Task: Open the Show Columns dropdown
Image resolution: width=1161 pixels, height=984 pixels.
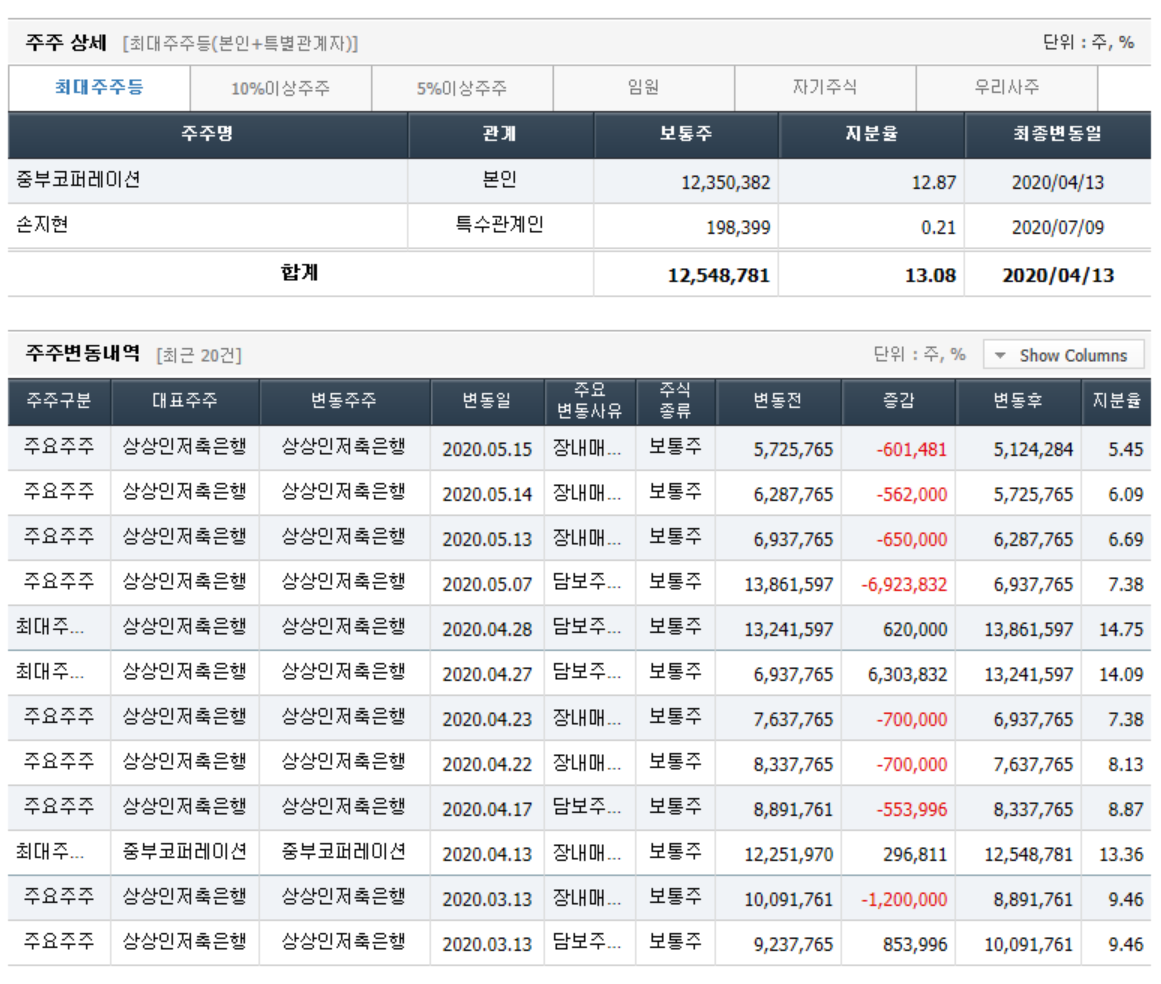Action: (x=1063, y=355)
